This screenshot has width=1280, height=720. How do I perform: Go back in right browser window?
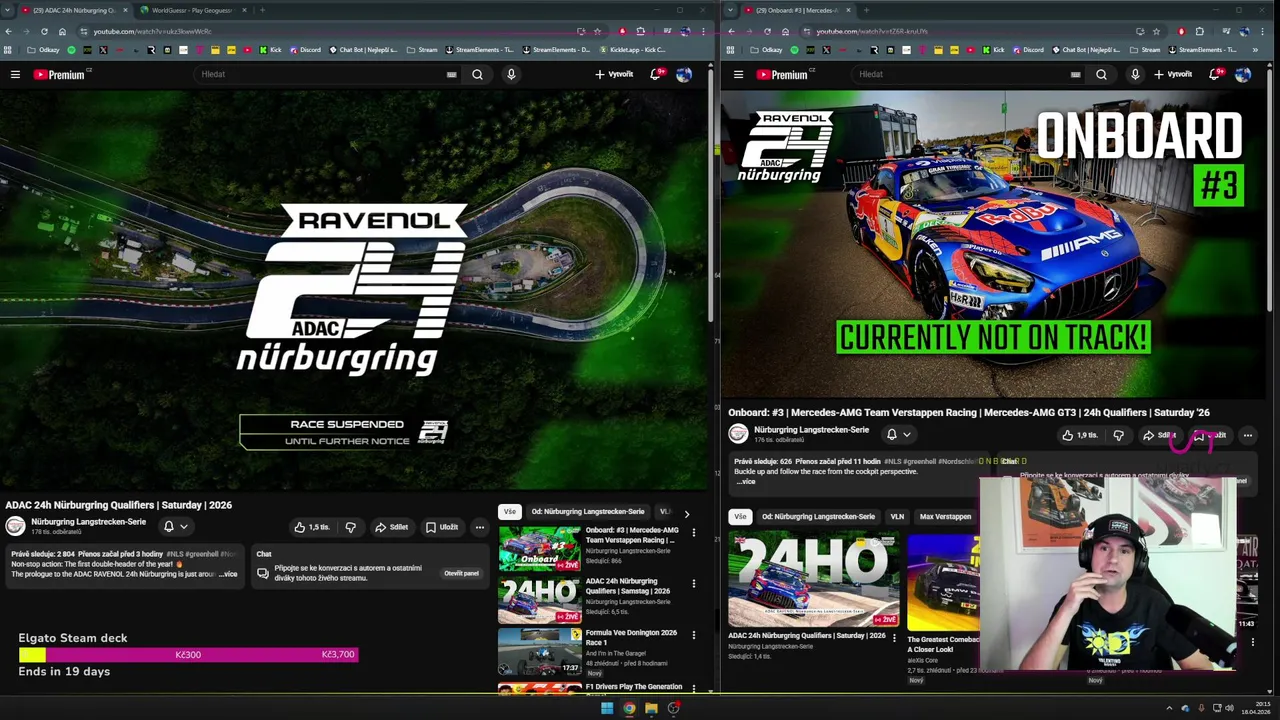(731, 31)
